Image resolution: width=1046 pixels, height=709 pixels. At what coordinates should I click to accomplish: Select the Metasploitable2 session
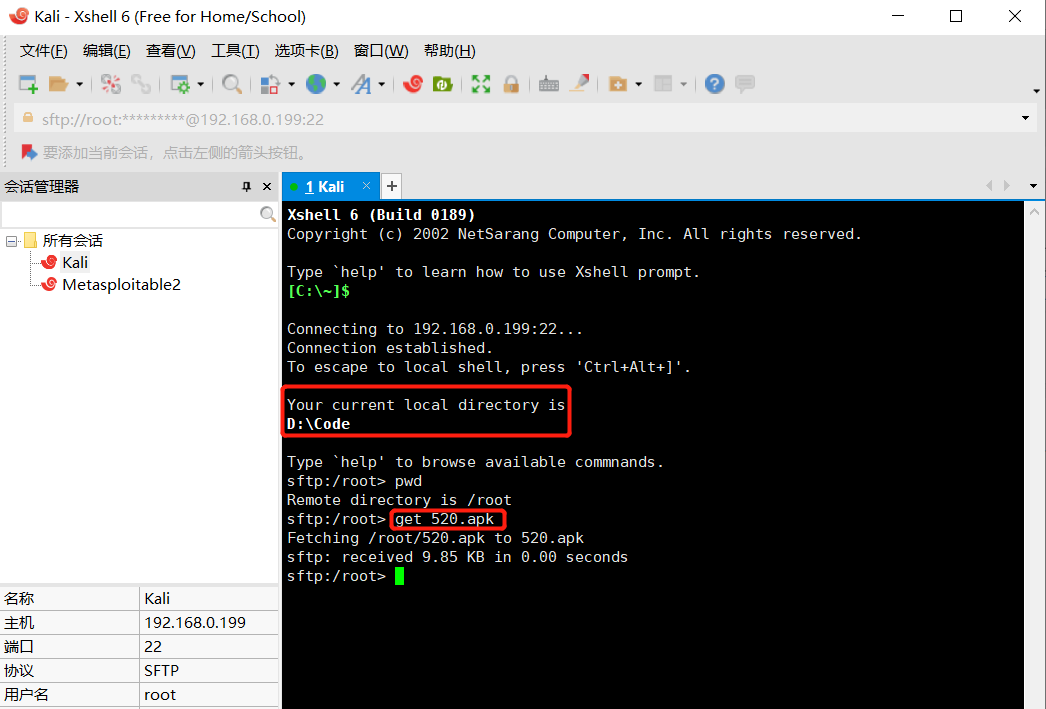point(121,285)
